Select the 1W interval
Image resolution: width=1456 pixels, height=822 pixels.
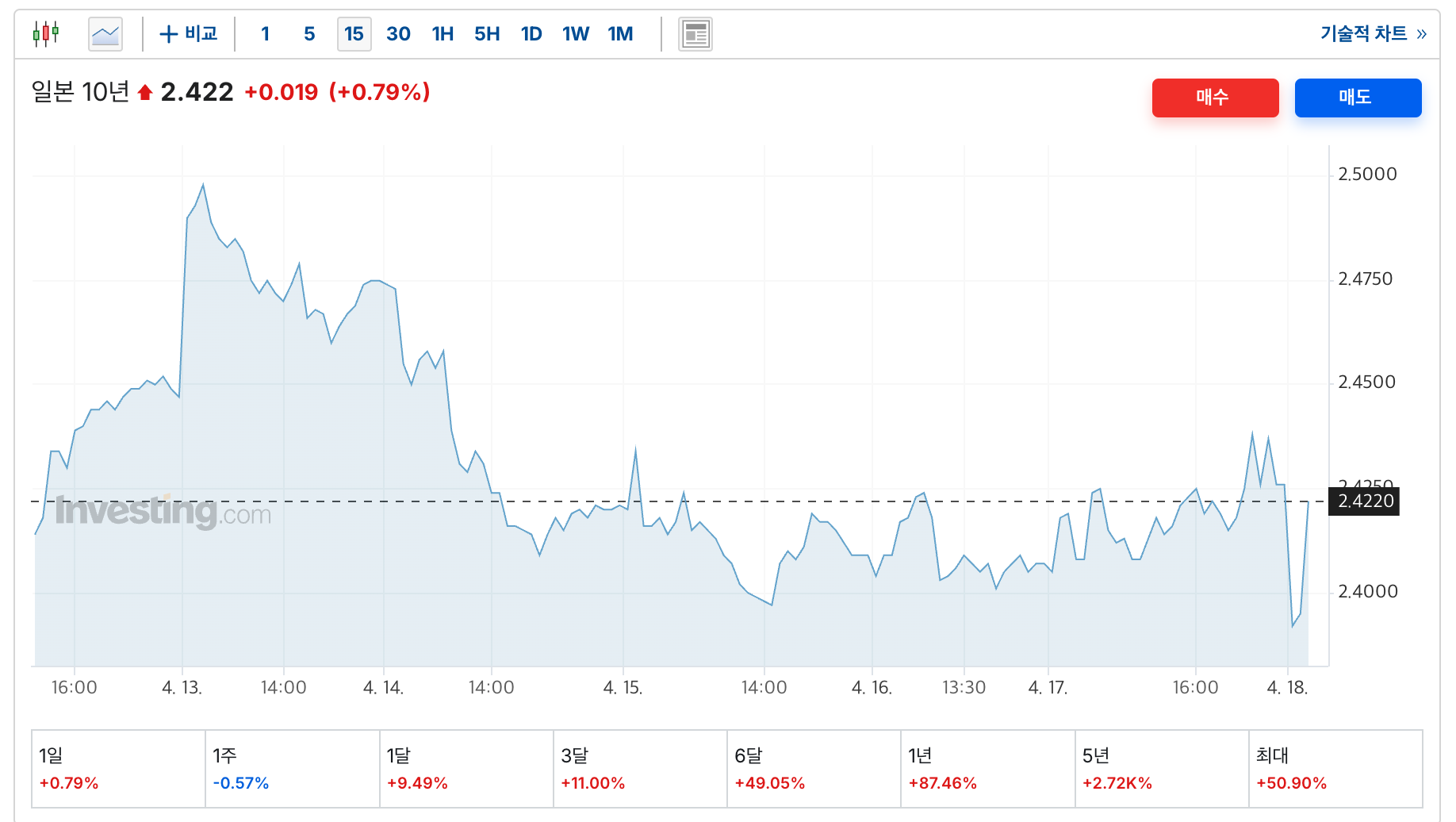point(576,34)
